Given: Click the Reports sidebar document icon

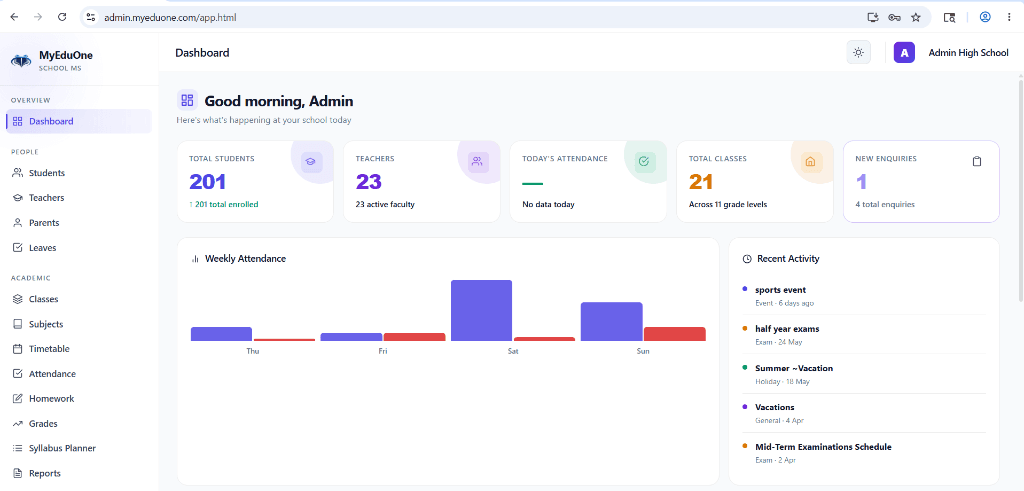Looking at the screenshot, I should point(18,473).
